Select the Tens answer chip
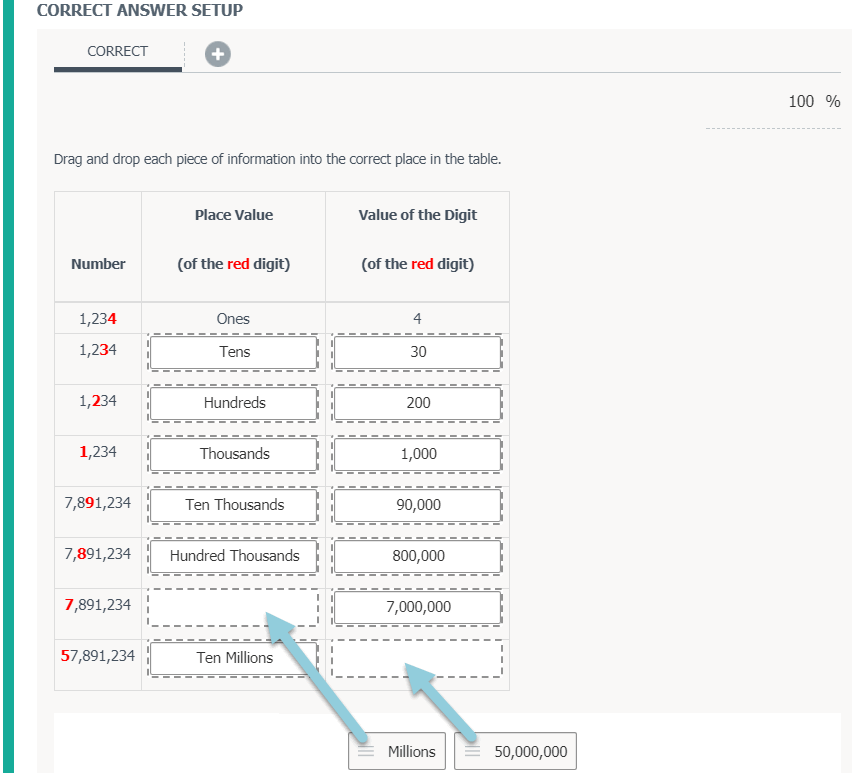The width and height of the screenshot is (852, 773). pyautogui.click(x=234, y=352)
